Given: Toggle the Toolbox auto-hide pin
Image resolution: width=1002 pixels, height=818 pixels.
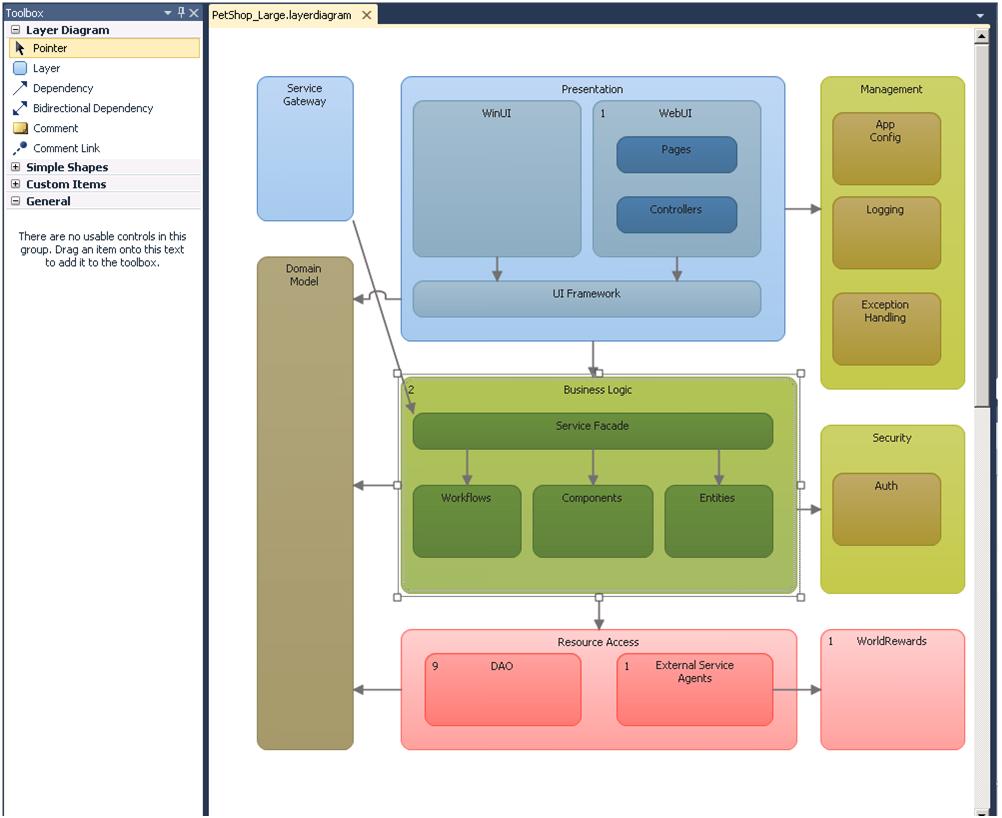Looking at the screenshot, I should click(x=181, y=12).
